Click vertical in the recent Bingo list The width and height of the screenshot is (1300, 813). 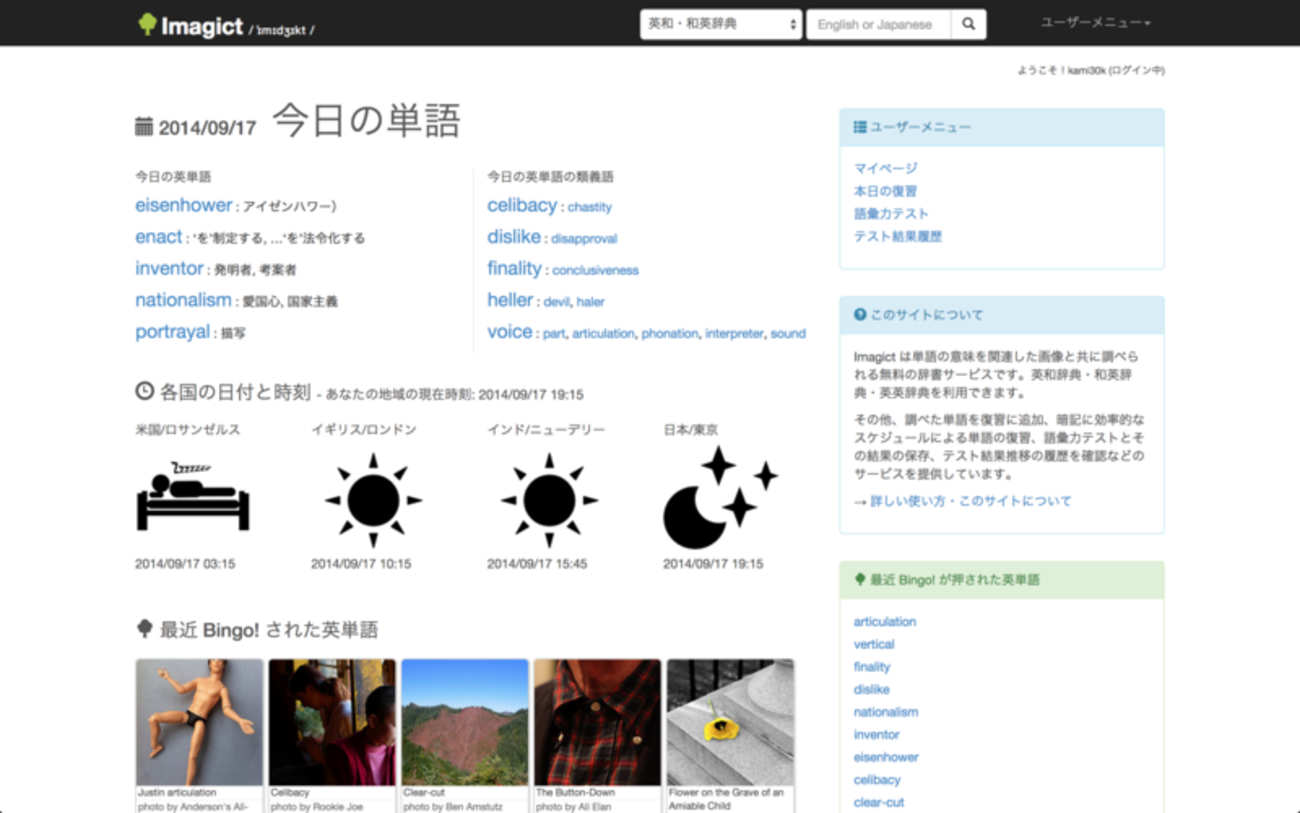[874, 644]
